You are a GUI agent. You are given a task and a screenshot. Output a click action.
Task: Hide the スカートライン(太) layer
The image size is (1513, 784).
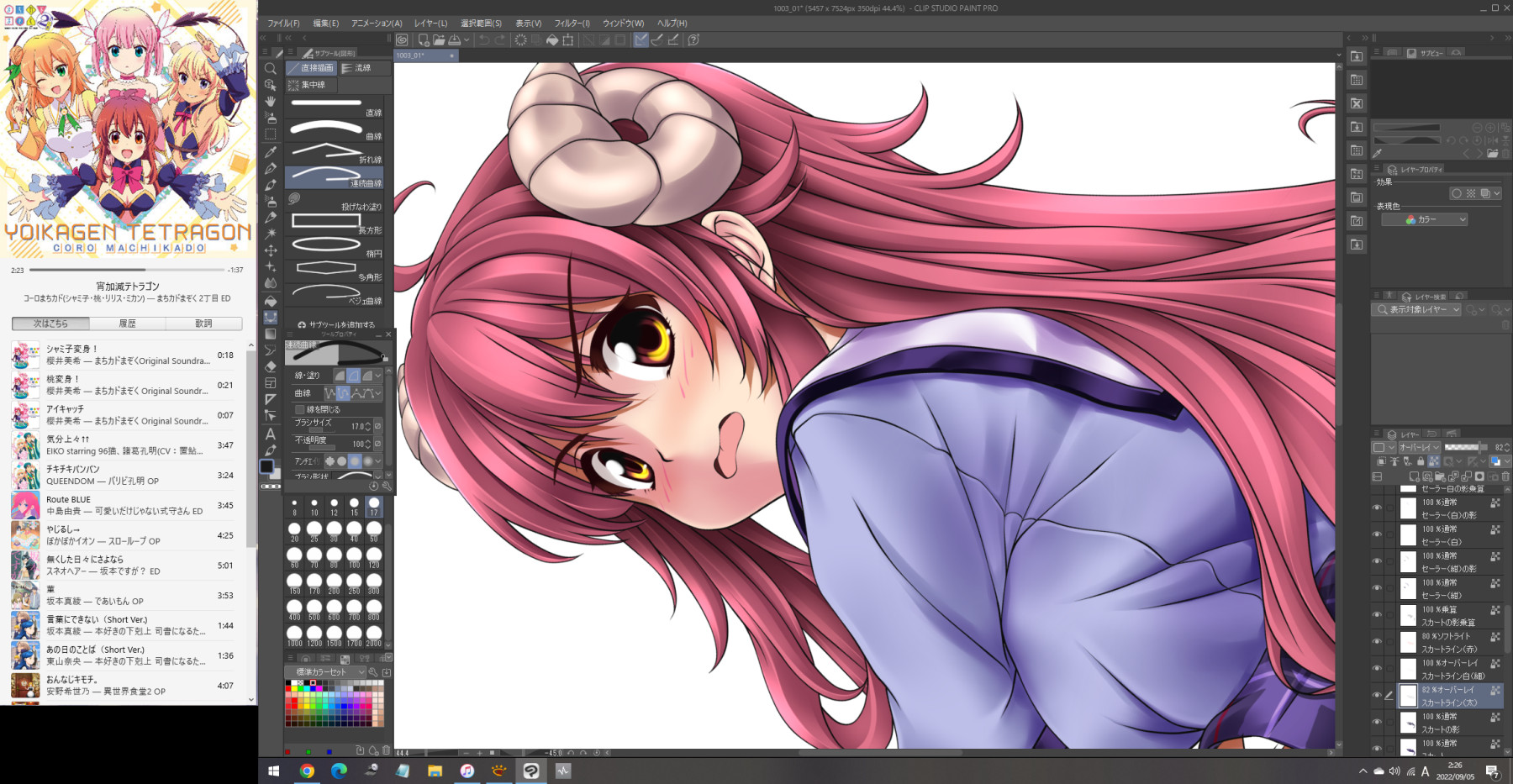1377,696
